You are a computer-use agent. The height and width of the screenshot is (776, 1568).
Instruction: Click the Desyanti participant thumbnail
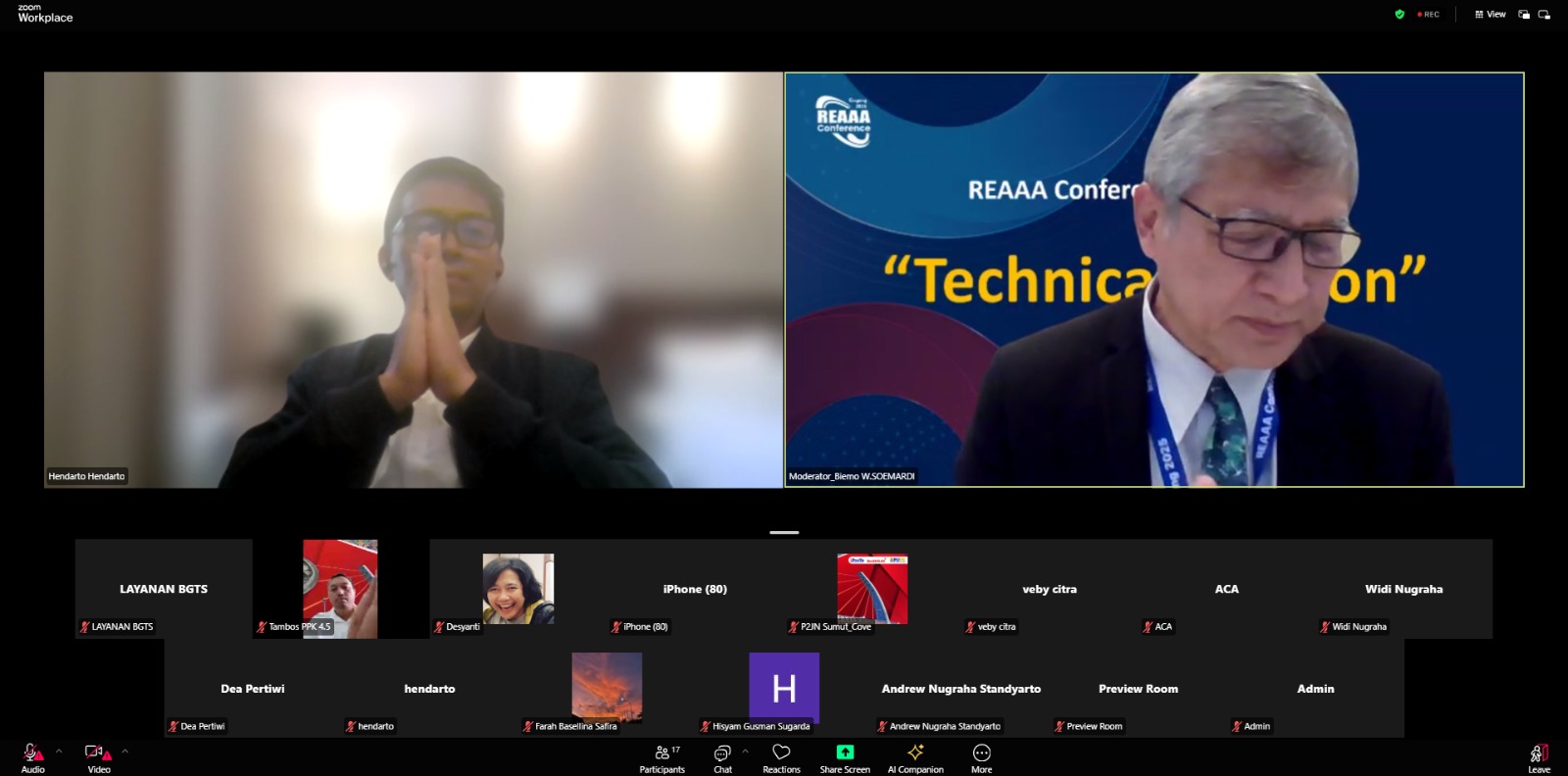[517, 589]
